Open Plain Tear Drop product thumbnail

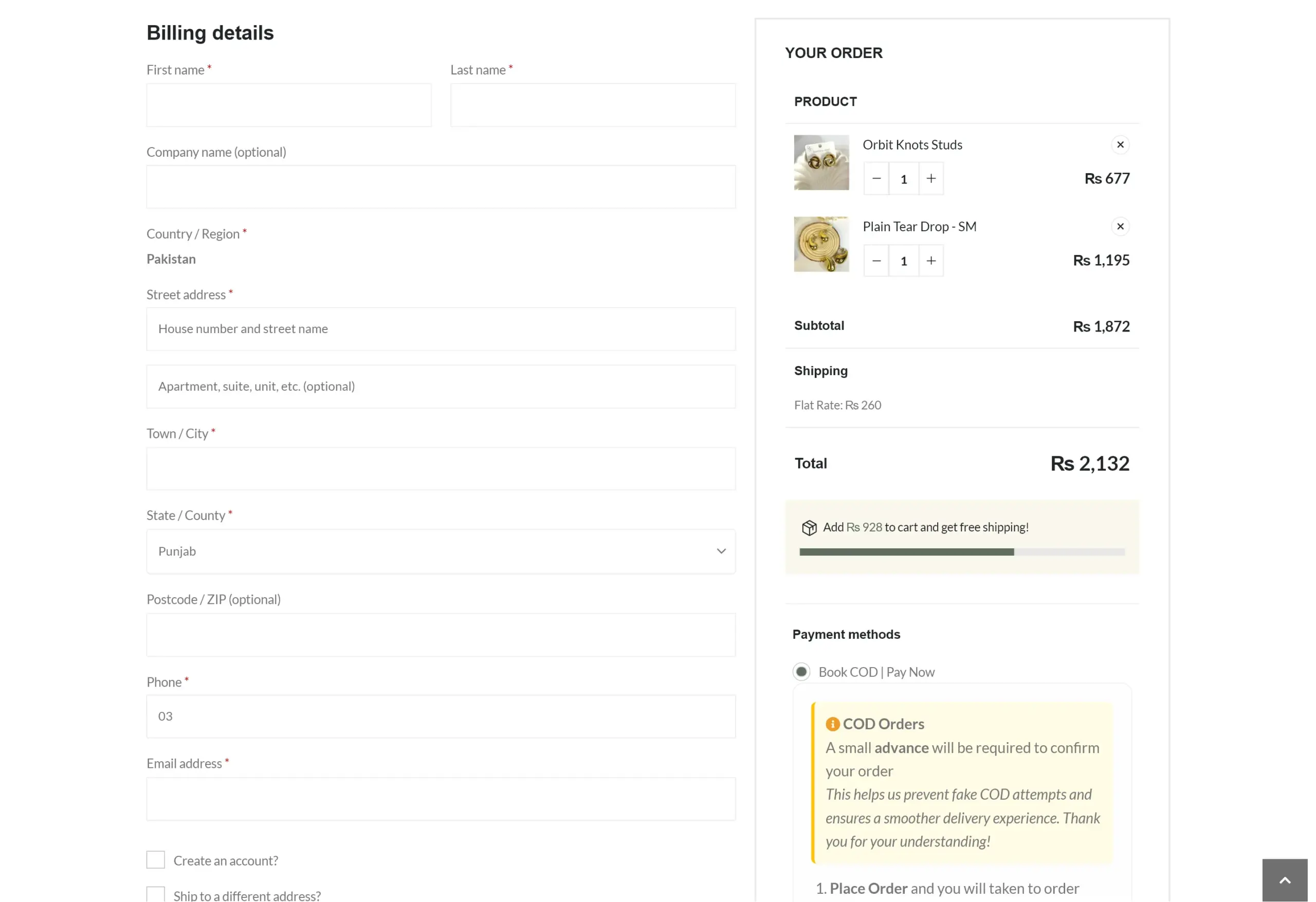(821, 245)
